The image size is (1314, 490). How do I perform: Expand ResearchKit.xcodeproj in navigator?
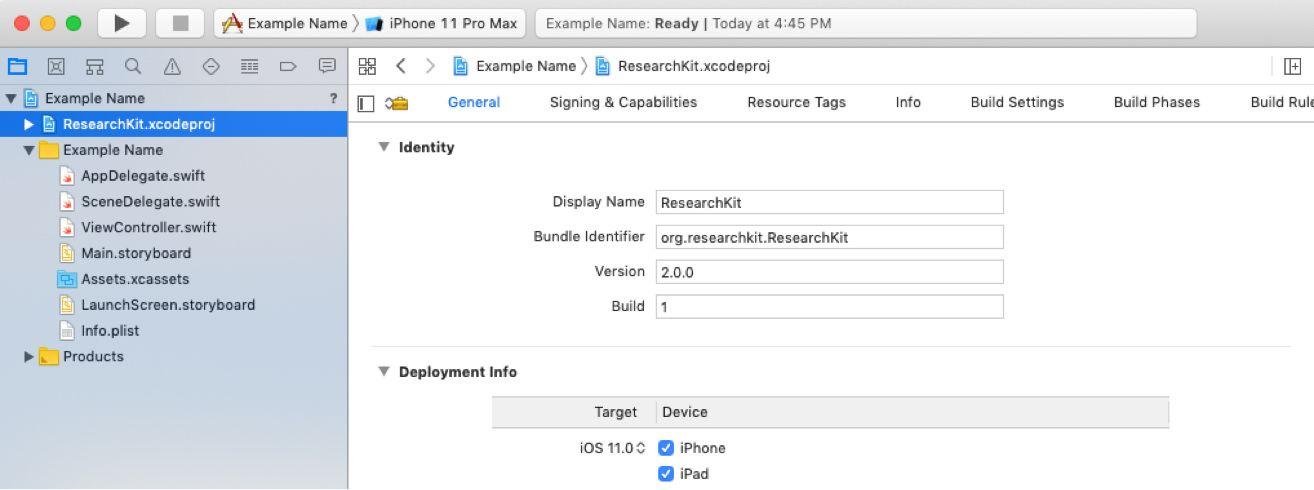click(x=29, y=124)
